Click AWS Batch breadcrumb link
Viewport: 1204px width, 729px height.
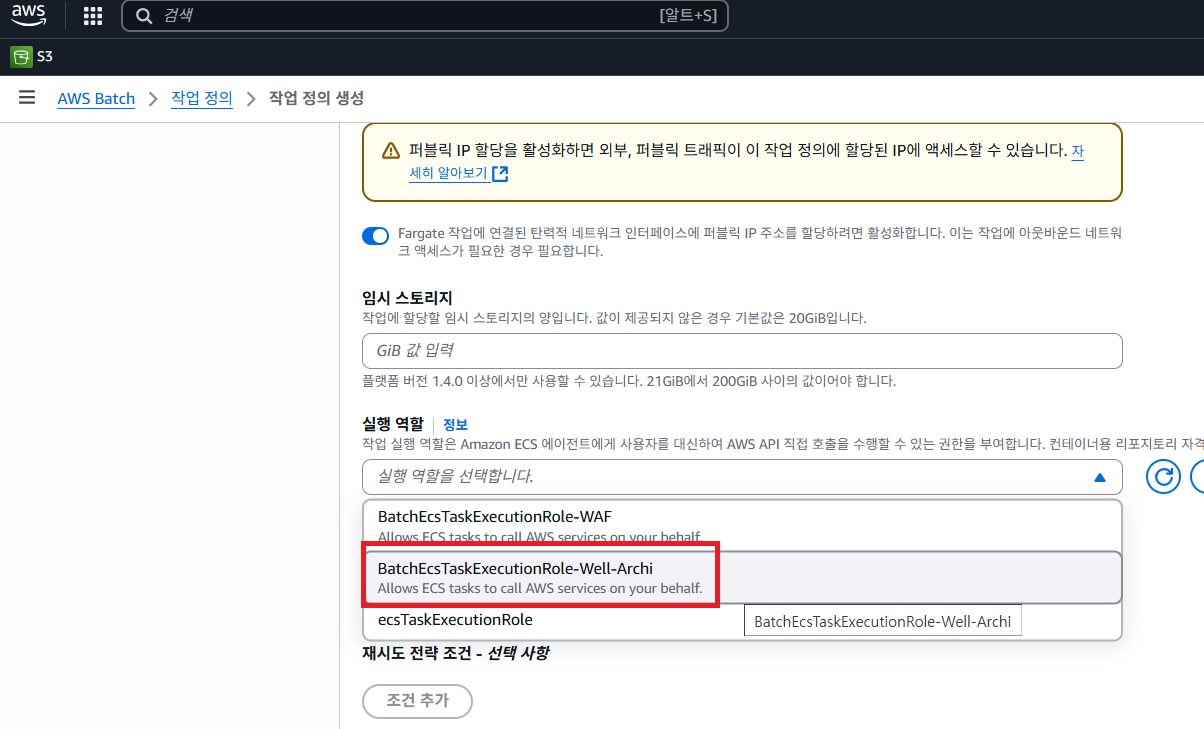(96, 99)
